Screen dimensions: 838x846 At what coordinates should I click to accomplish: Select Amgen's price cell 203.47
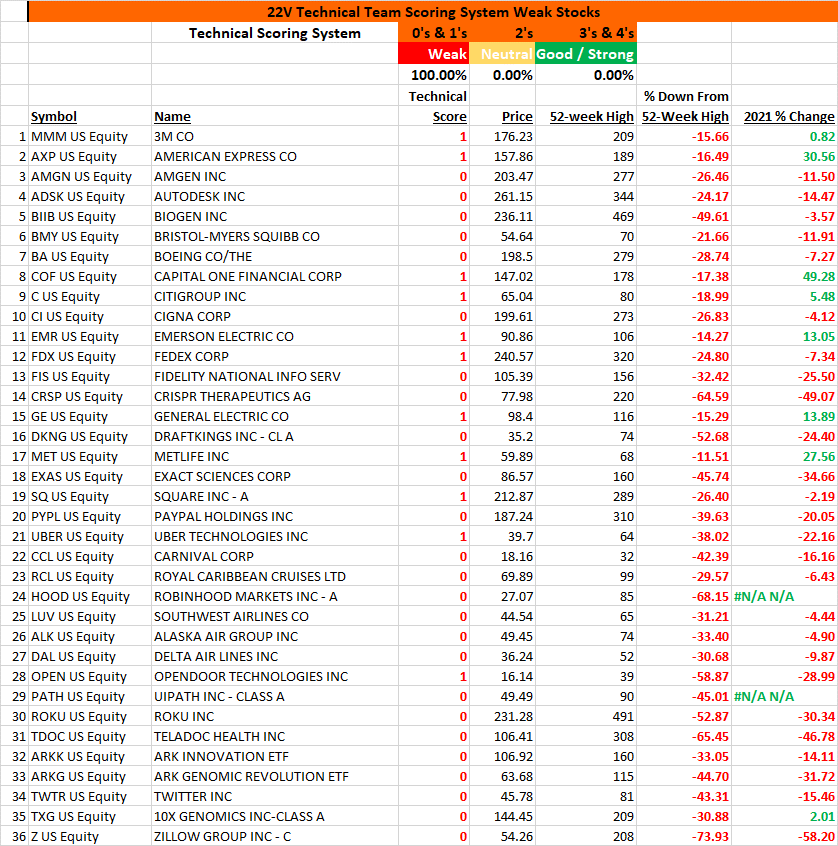[x=502, y=176]
